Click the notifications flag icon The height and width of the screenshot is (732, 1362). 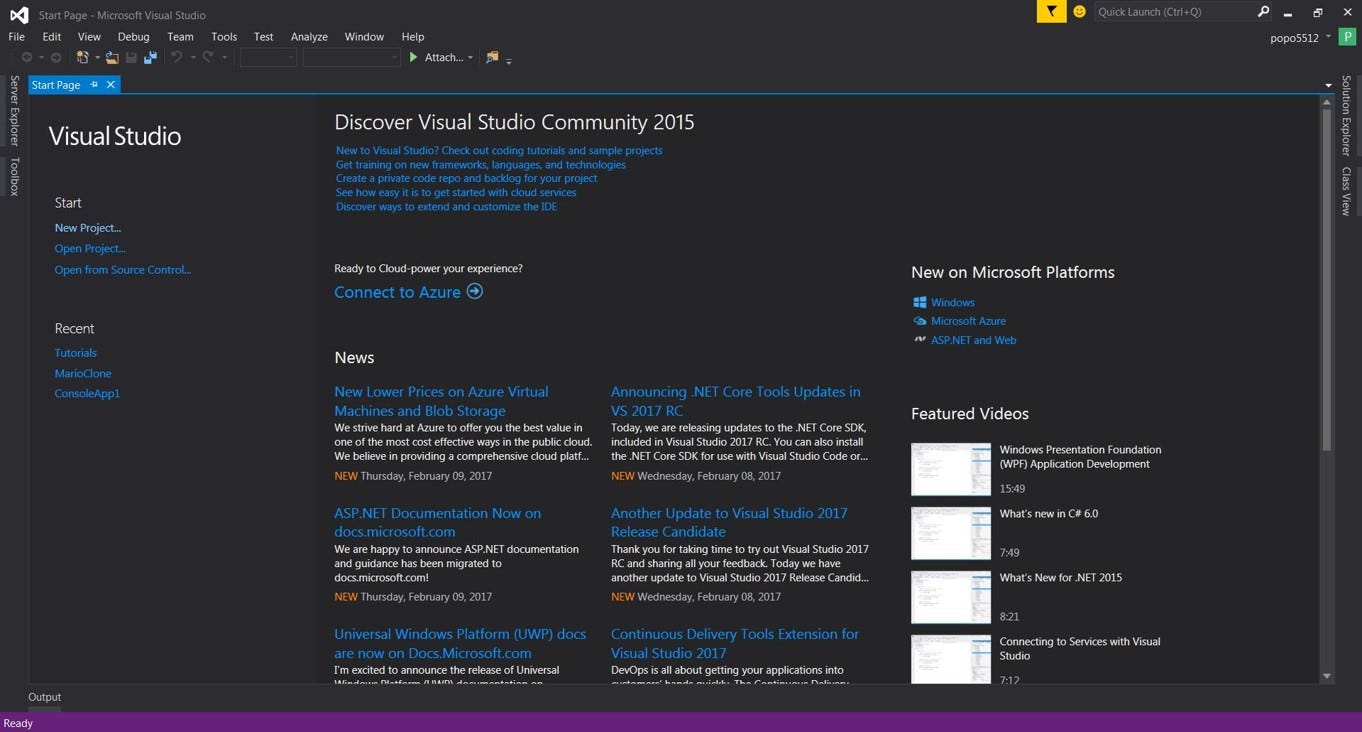tap(1051, 12)
